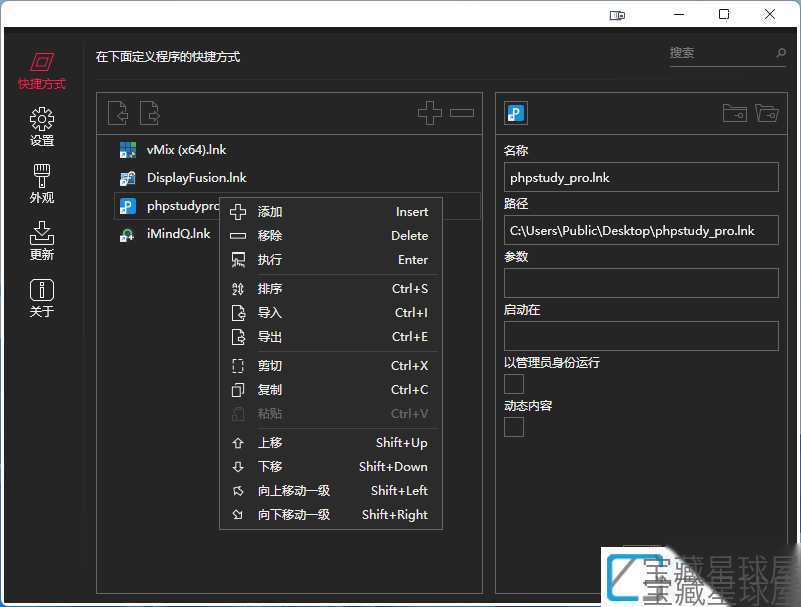Choose 下移 Shift+Down from context menu

(331, 466)
